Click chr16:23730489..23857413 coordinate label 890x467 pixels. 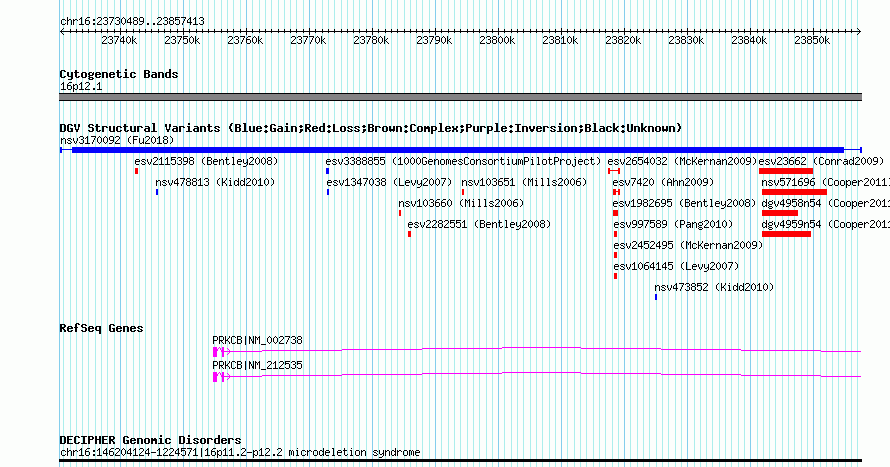pyautogui.click(x=132, y=22)
